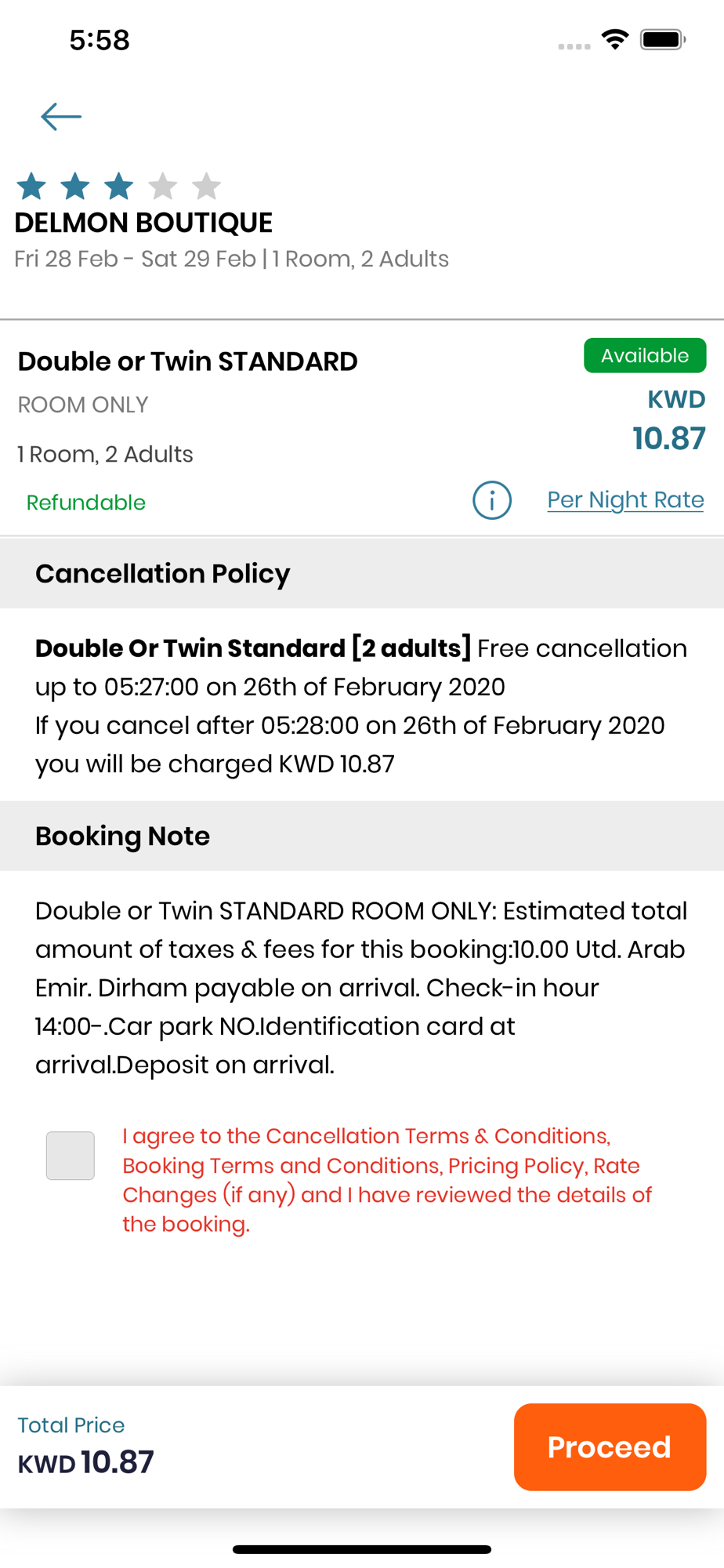Click the third blue star
Screen dimensions: 724x1568
(119, 187)
